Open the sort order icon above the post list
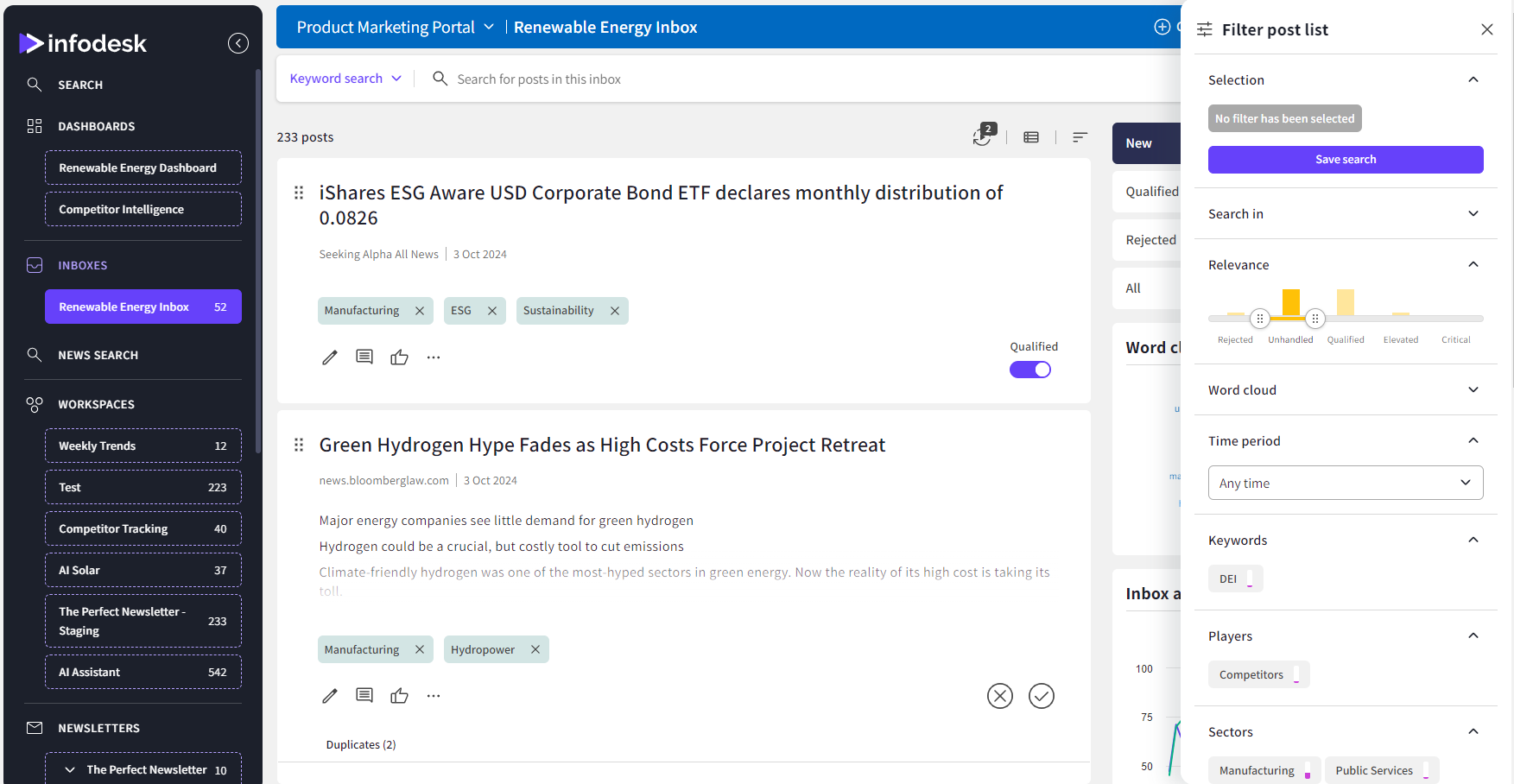1514x784 pixels. [x=1080, y=137]
